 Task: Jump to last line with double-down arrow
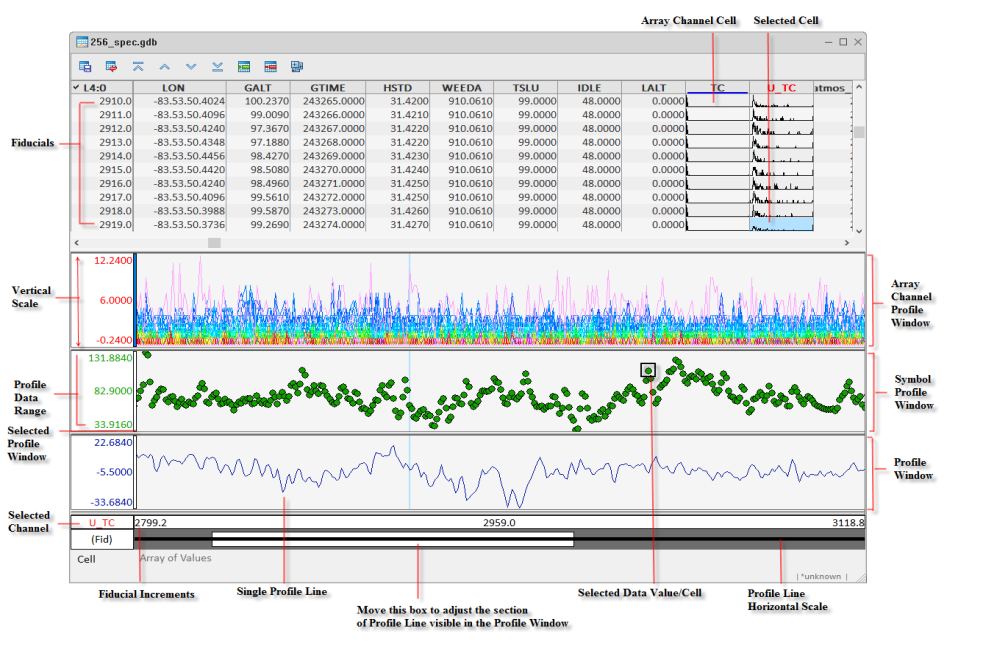click(218, 67)
